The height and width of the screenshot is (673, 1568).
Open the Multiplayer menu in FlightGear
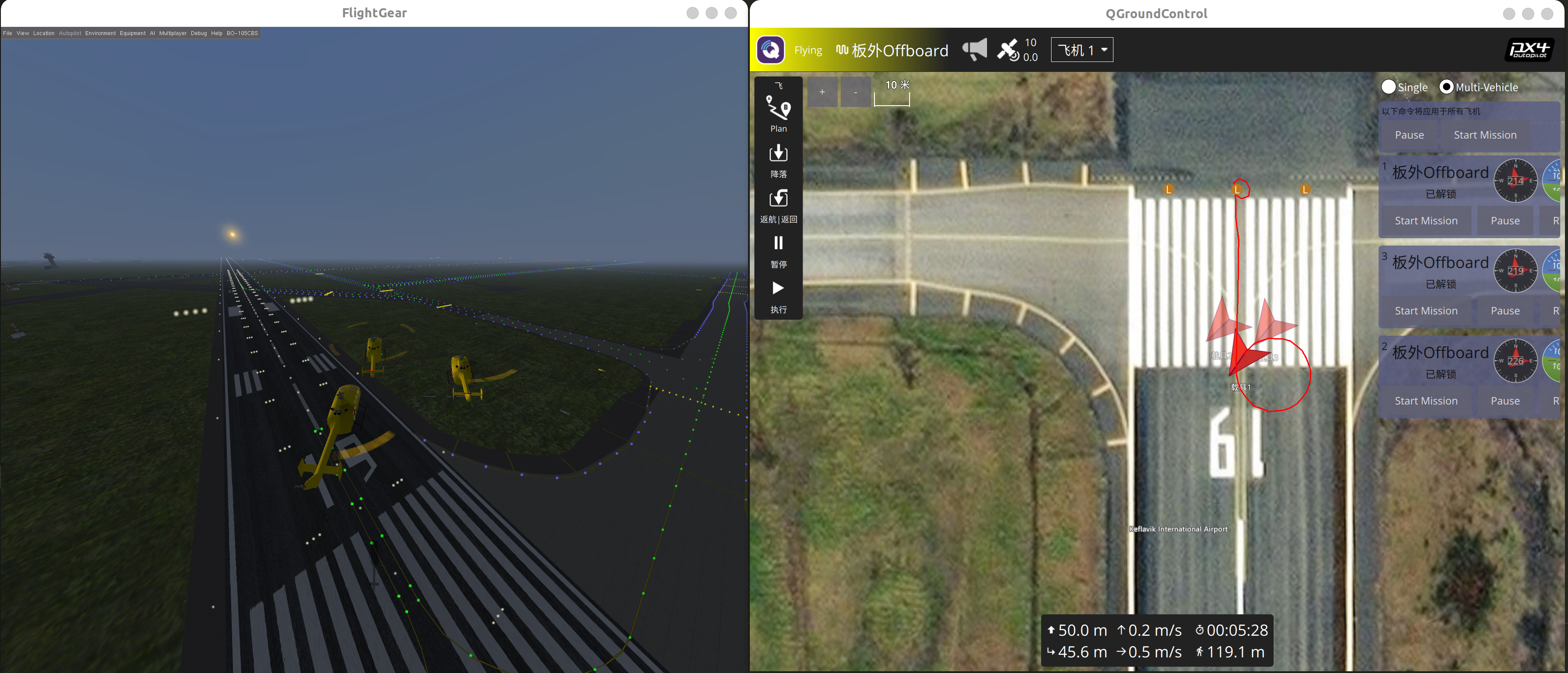tap(173, 33)
